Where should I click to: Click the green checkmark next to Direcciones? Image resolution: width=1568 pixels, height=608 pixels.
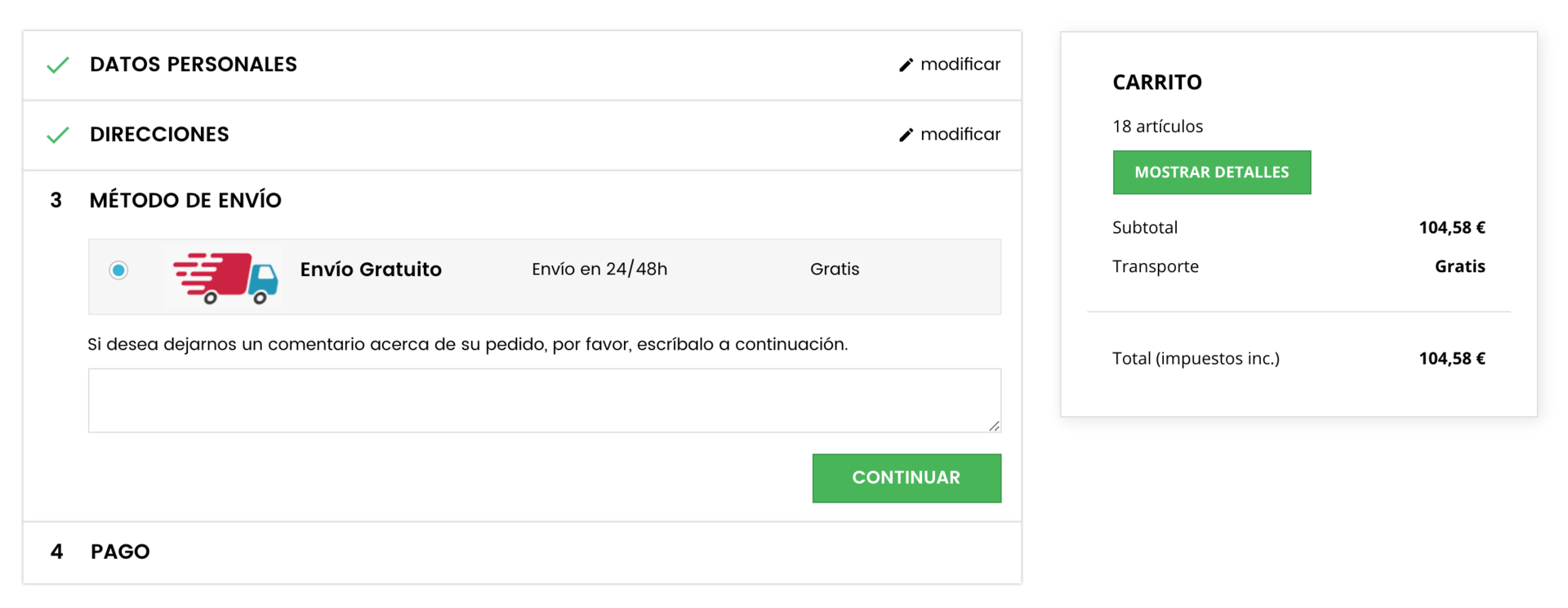pyautogui.click(x=58, y=135)
